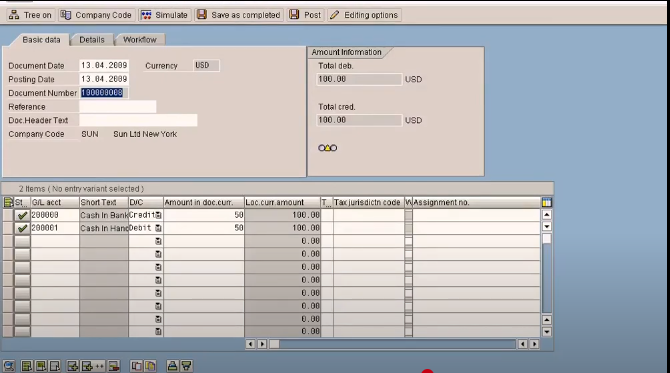This screenshot has width=670, height=373.
Task: Click the Loc.curr.amount column header
Action: 282,202
